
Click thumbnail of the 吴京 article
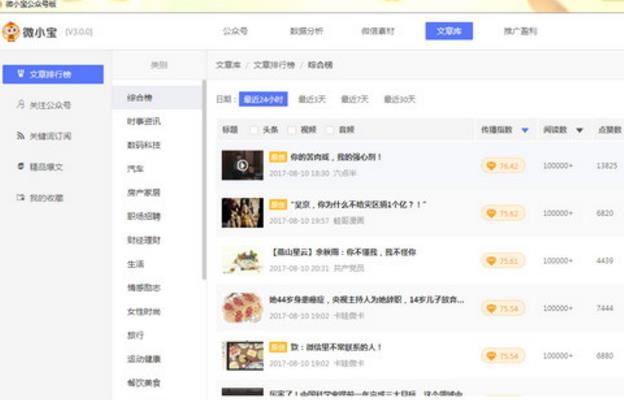point(242,213)
